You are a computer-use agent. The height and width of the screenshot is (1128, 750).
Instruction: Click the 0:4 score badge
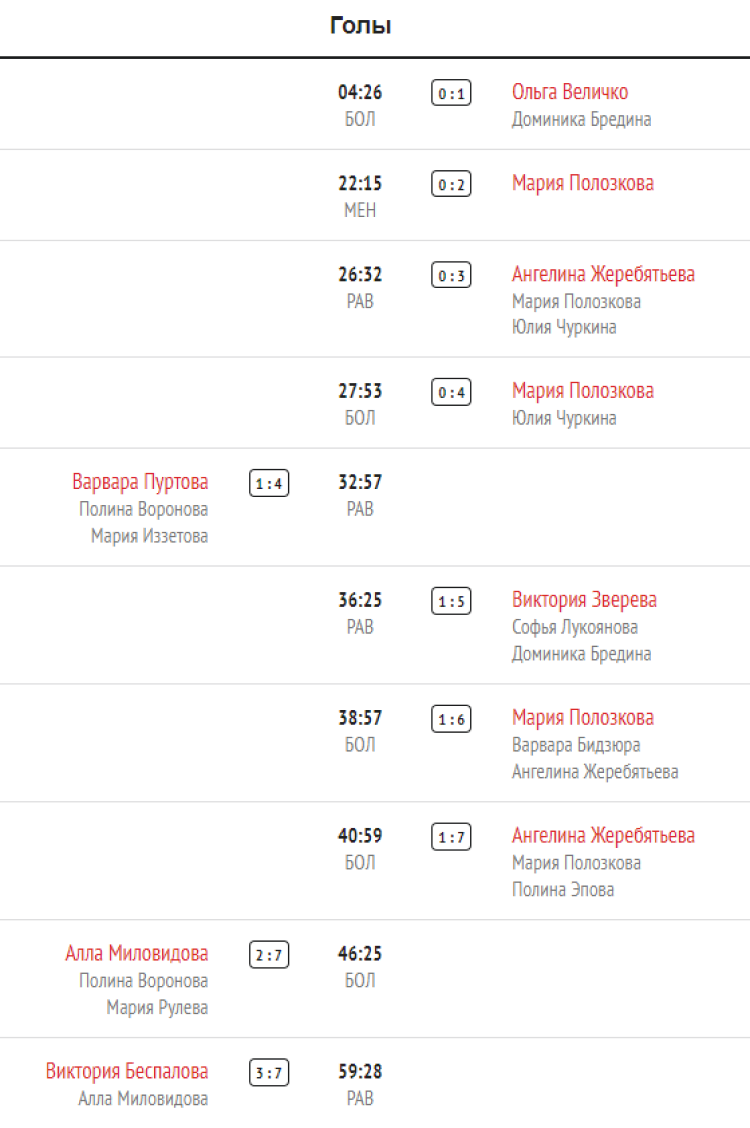pyautogui.click(x=451, y=393)
